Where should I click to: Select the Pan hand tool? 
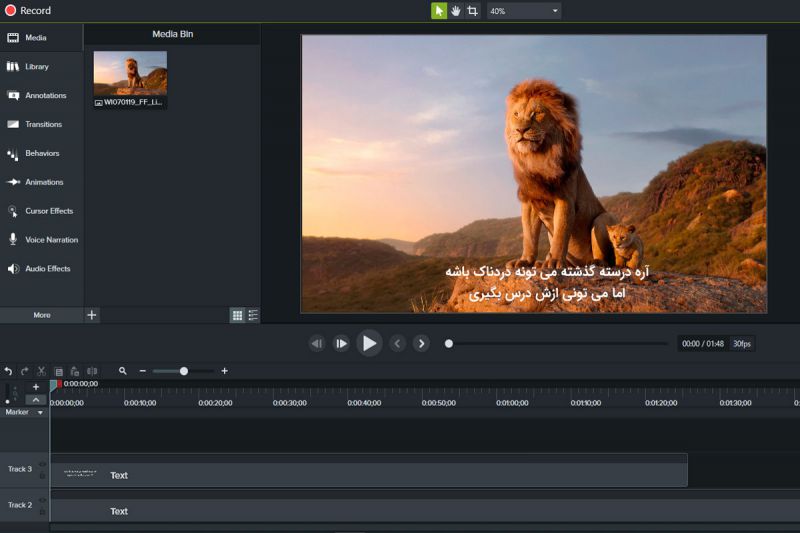click(456, 11)
